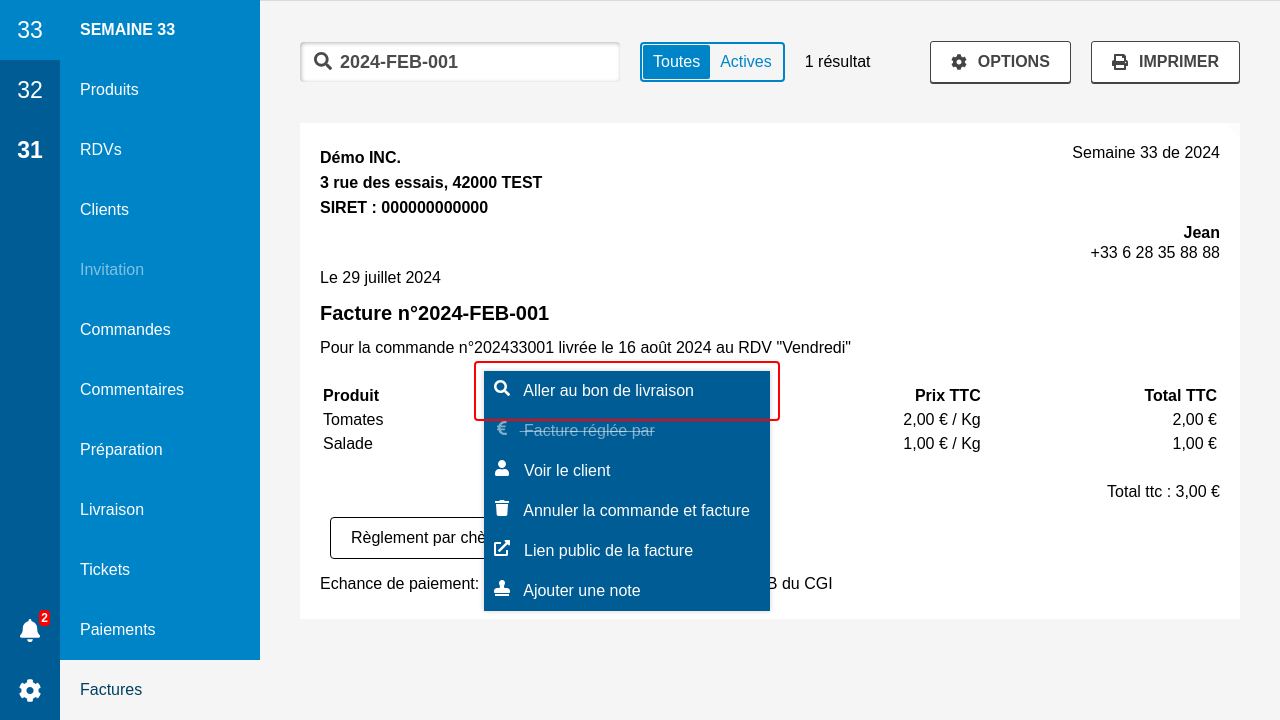Select week 31 in sidebar
1280x720 pixels.
[x=30, y=150]
